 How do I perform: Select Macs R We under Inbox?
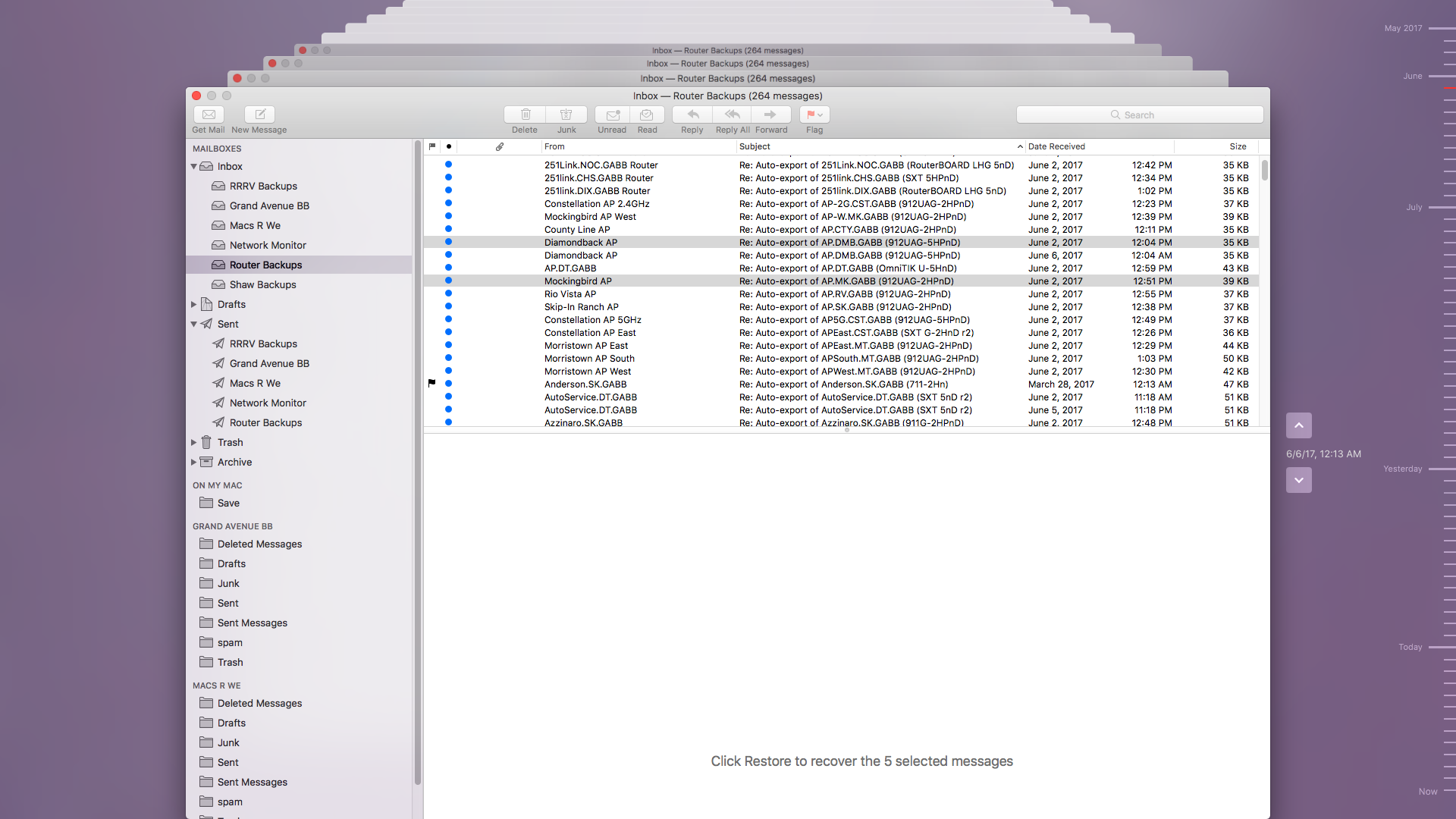click(299, 225)
